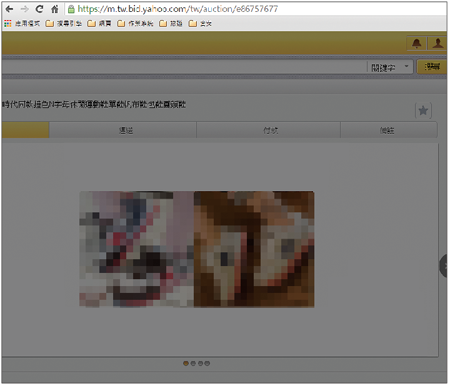Image resolution: width=450 pixels, height=386 pixels.
Task: Click the yellow 搜尋 search button
Action: point(432,67)
